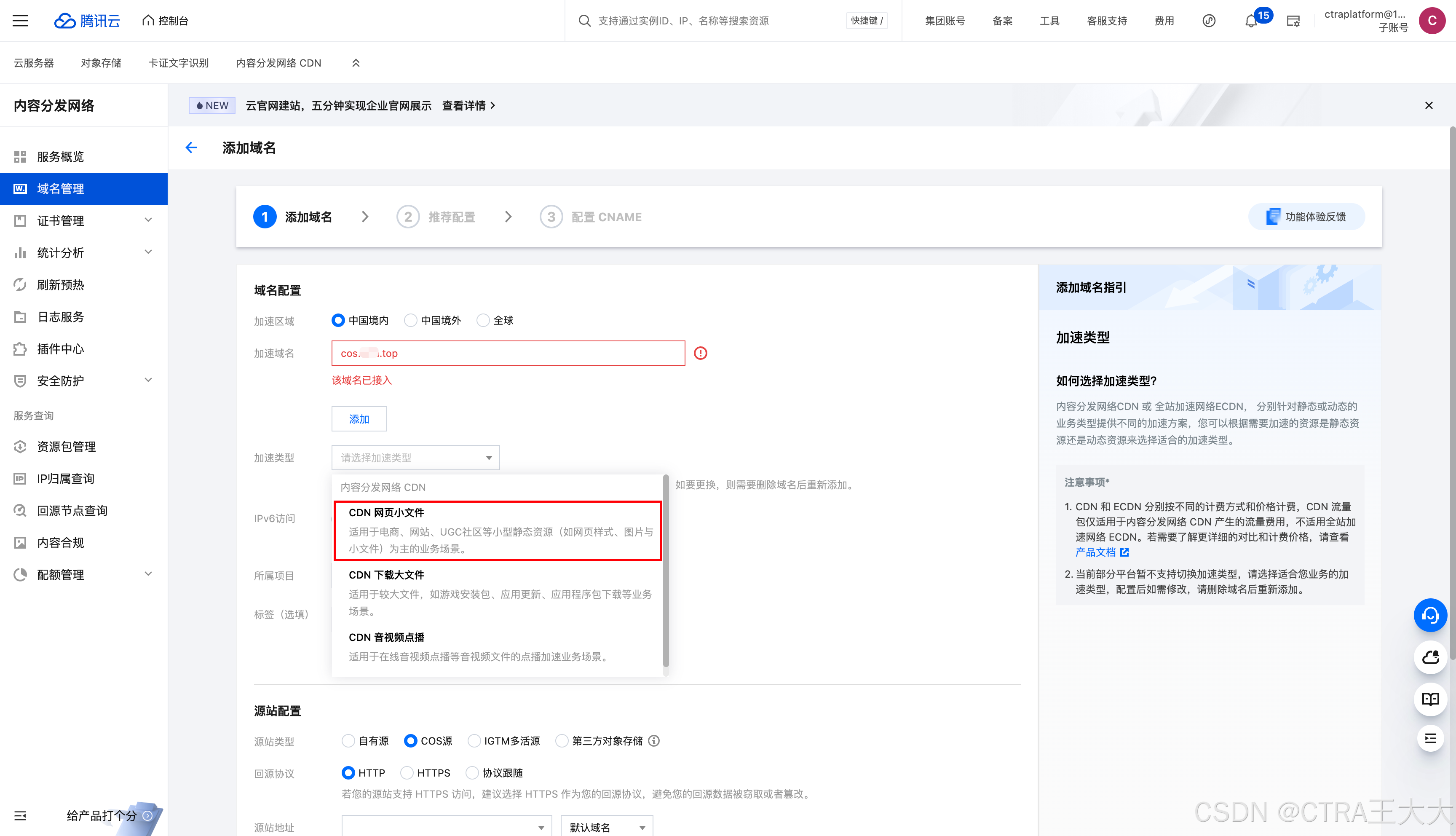This screenshot has height=836, width=1456.
Task: Open the 默认域名 dropdown
Action: point(606,827)
